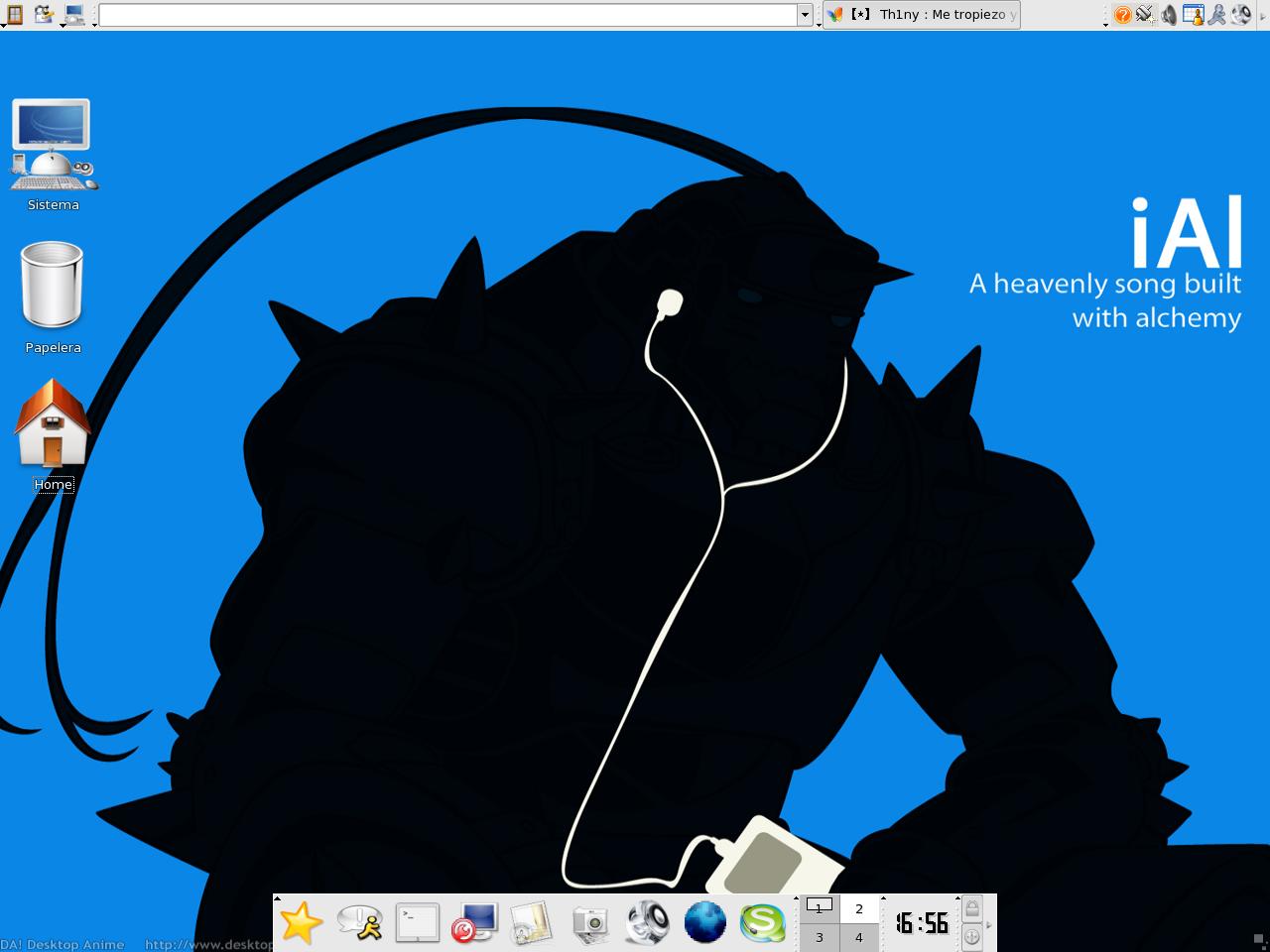Expand the top panel command field dropdown
This screenshot has width=1270, height=952.
806,15
